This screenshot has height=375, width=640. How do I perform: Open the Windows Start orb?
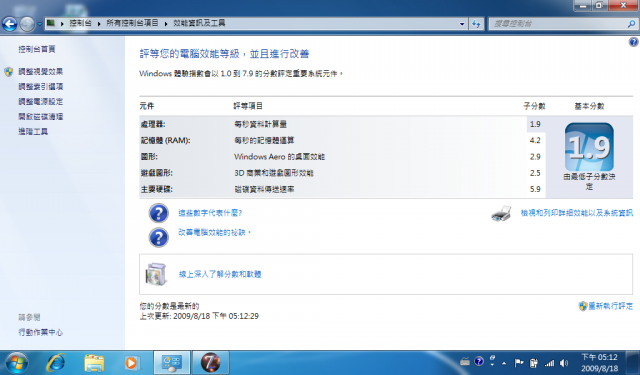point(17,363)
